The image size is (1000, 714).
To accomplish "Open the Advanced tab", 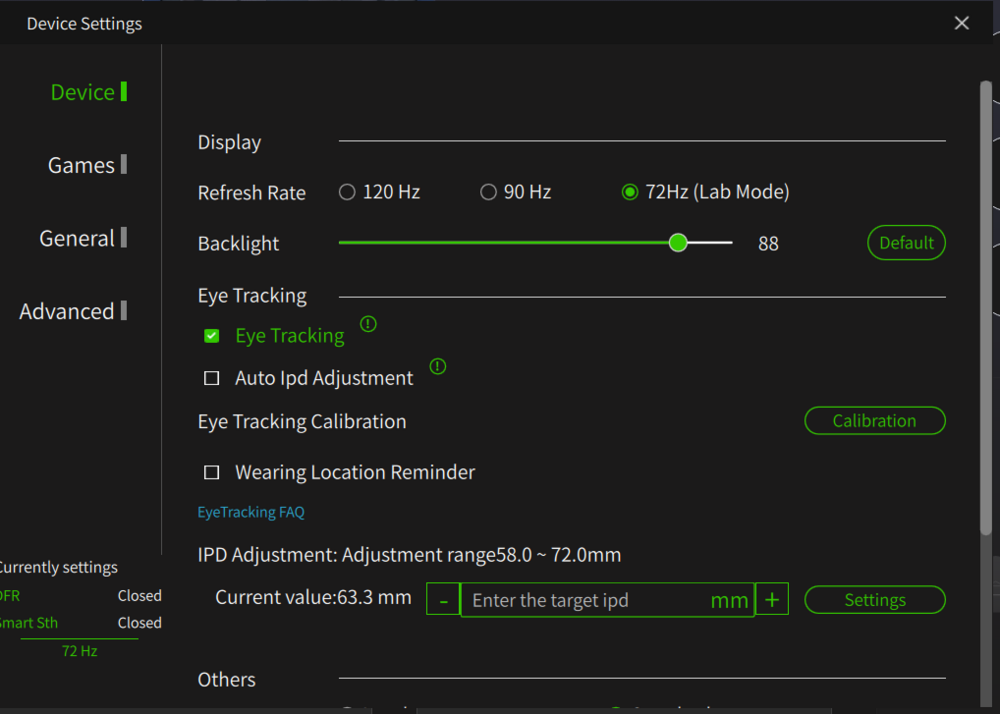I will point(67,311).
